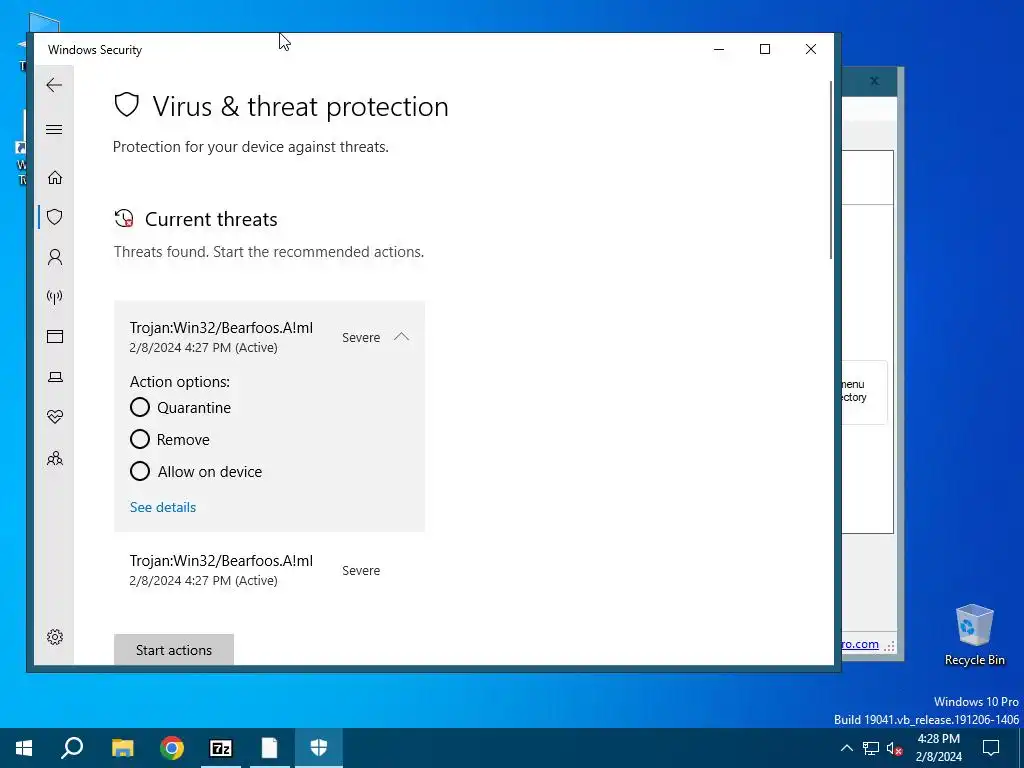
Task: Open Settings gear in Windows Security
Action: click(x=55, y=637)
